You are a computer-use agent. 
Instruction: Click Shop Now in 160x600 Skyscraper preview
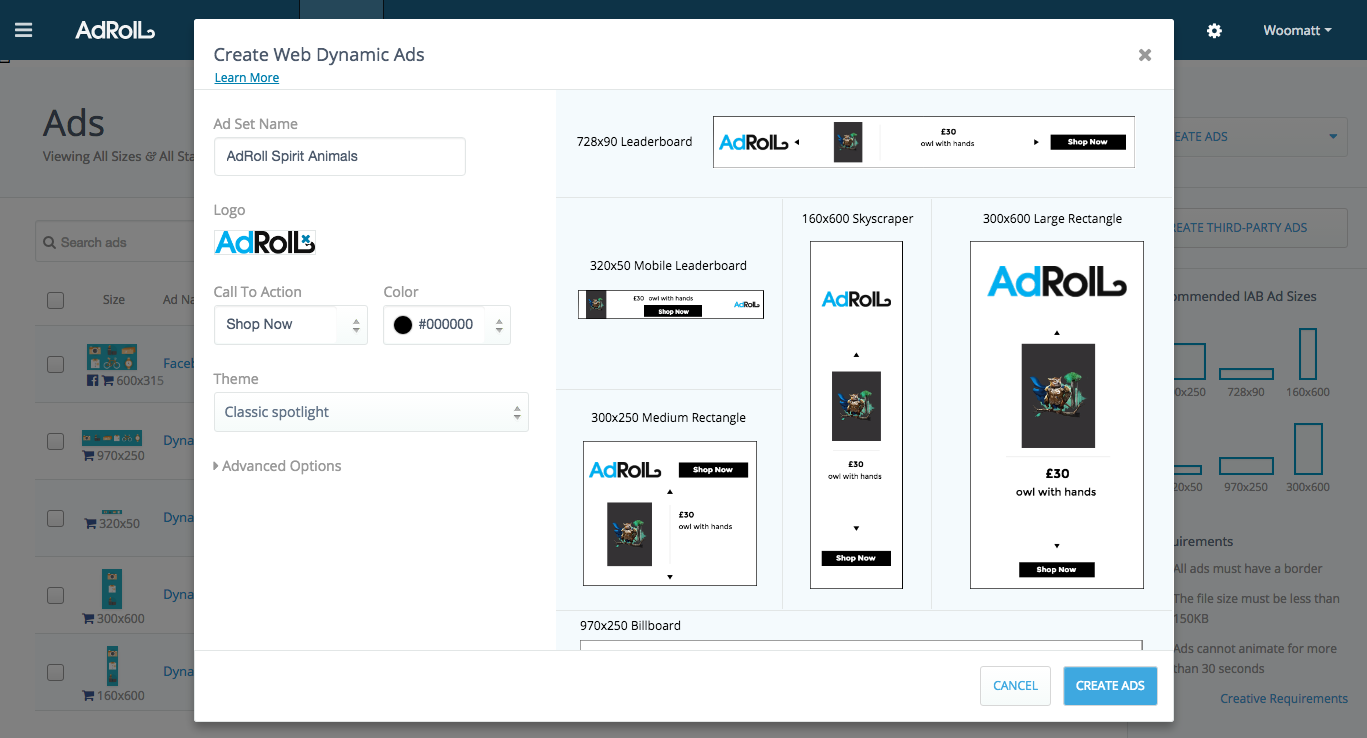[856, 558]
